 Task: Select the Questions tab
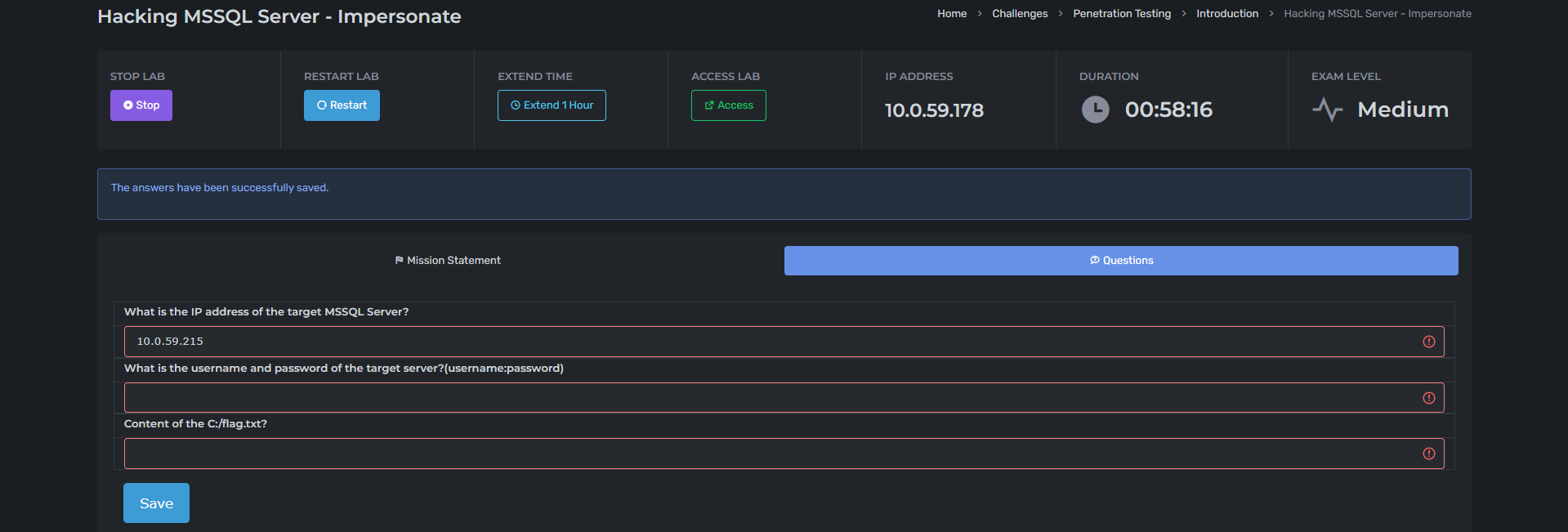[x=1121, y=261]
